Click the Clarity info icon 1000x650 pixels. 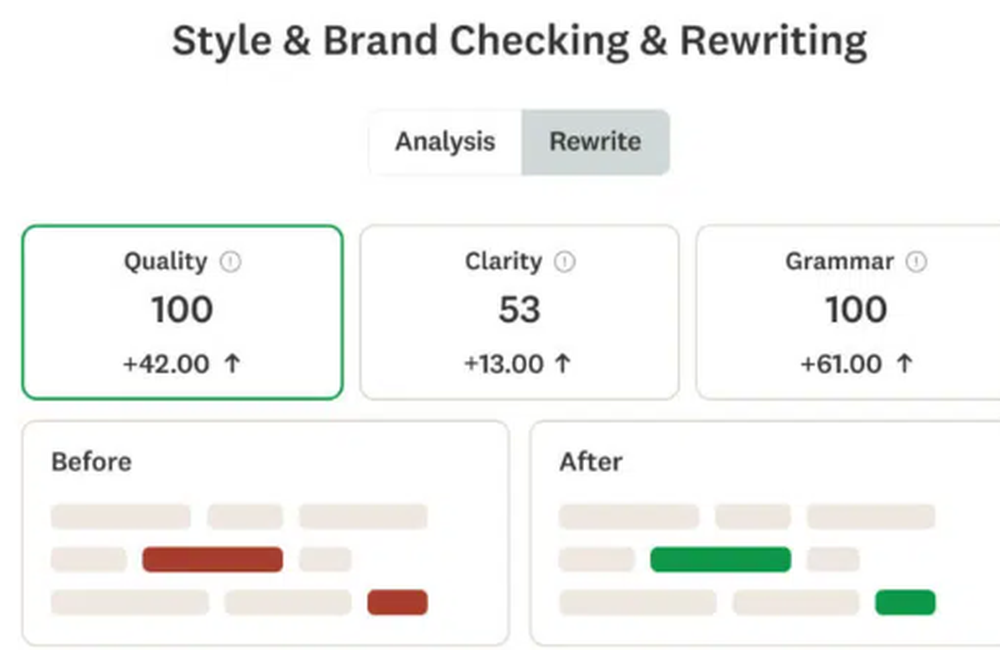coord(566,262)
